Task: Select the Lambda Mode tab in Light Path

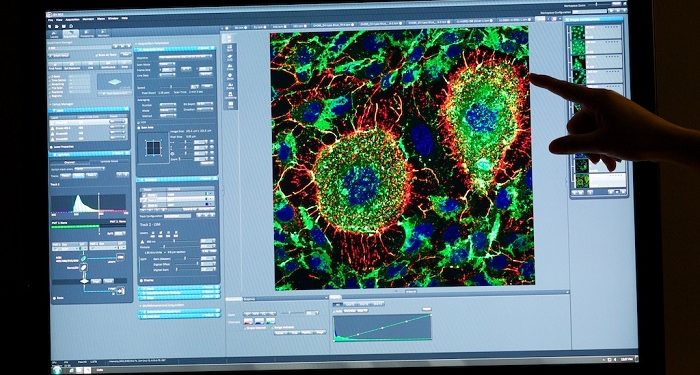Action: [x=108, y=162]
